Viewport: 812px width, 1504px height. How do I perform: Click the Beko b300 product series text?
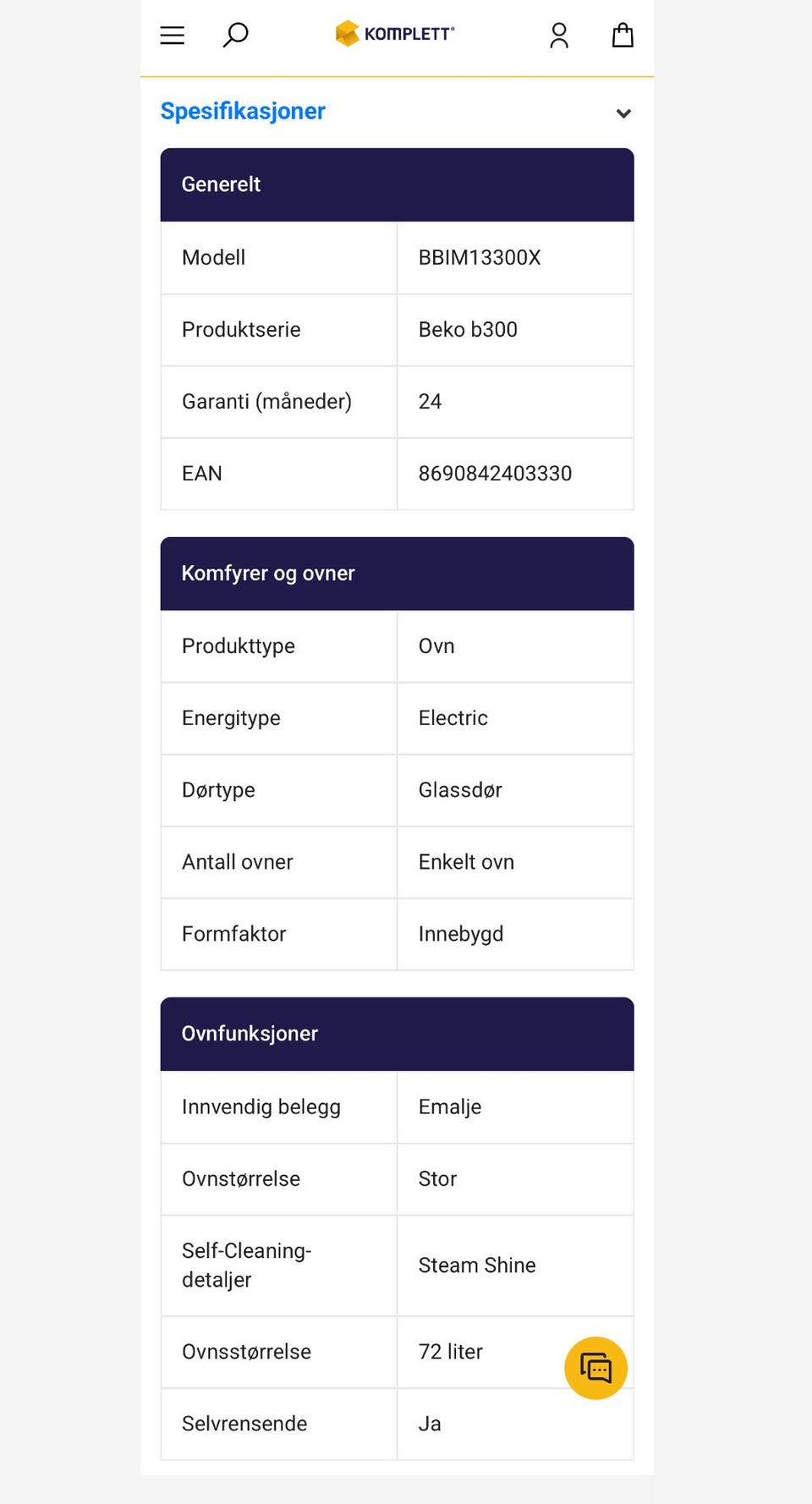point(468,330)
